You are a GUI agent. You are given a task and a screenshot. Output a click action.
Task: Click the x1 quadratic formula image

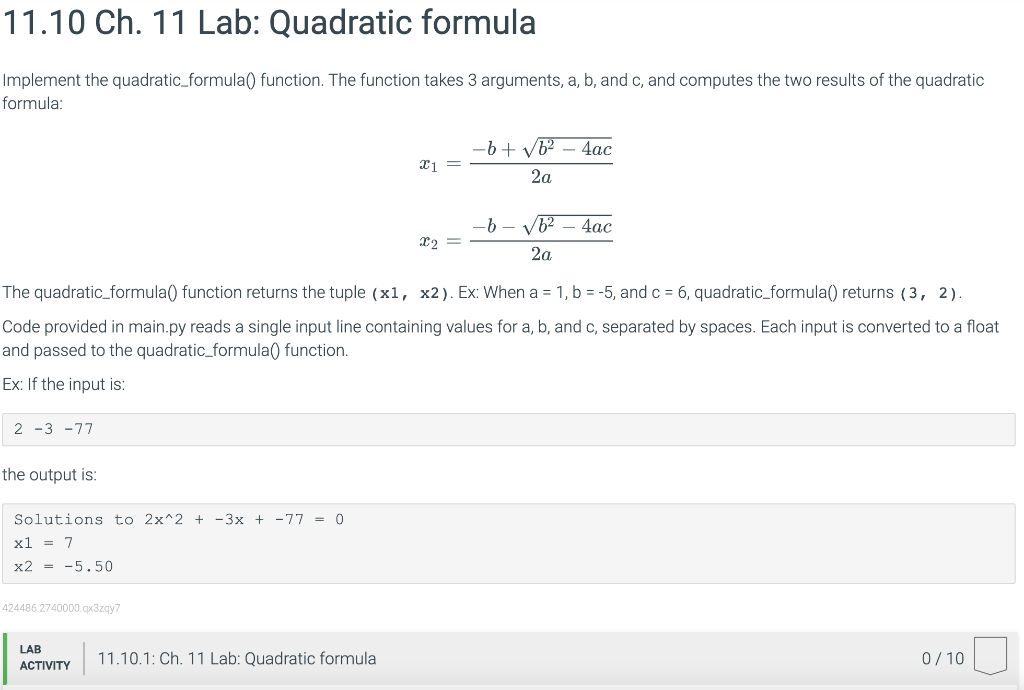pyautogui.click(x=515, y=160)
